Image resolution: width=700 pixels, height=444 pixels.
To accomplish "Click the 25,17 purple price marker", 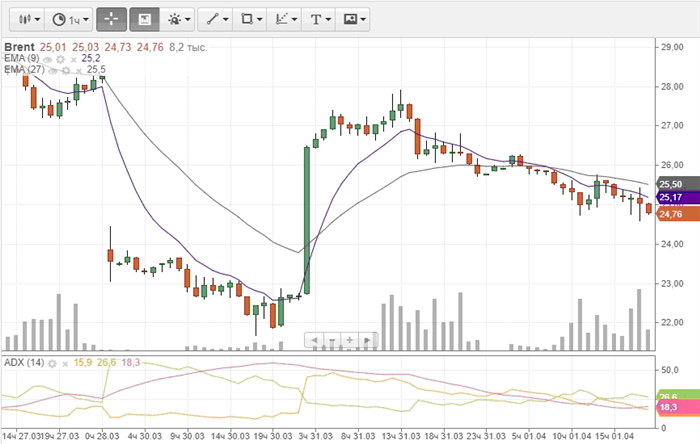I will [676, 197].
